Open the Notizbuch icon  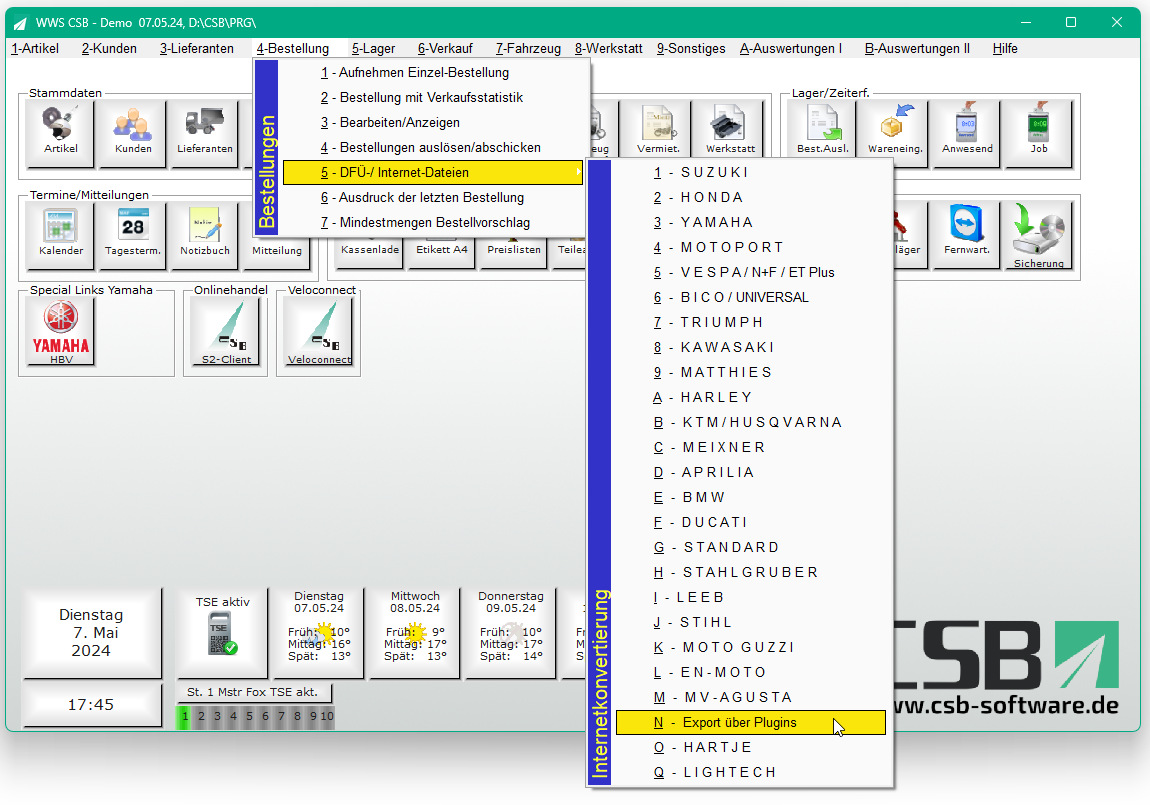click(x=205, y=235)
